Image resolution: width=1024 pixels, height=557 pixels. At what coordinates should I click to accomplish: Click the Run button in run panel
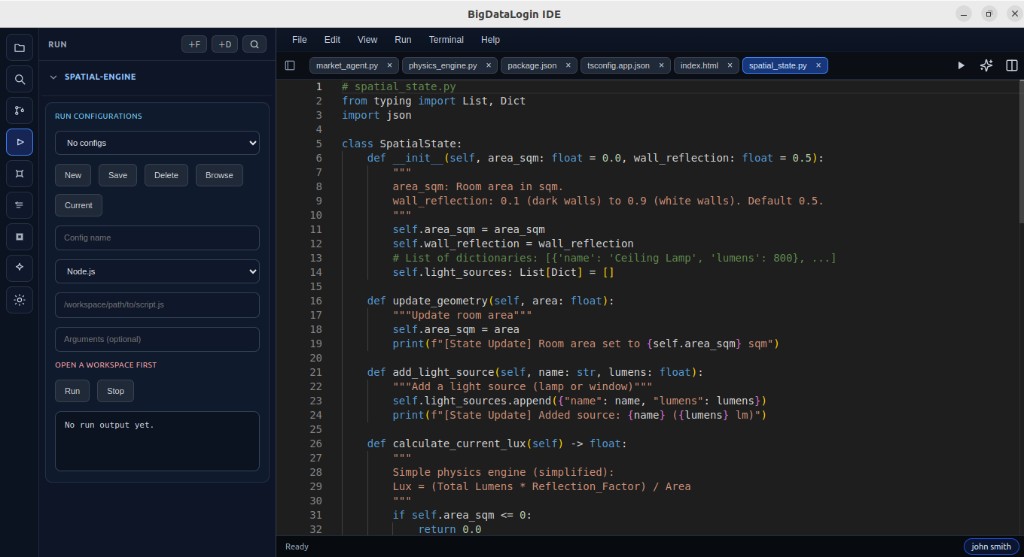click(72, 390)
